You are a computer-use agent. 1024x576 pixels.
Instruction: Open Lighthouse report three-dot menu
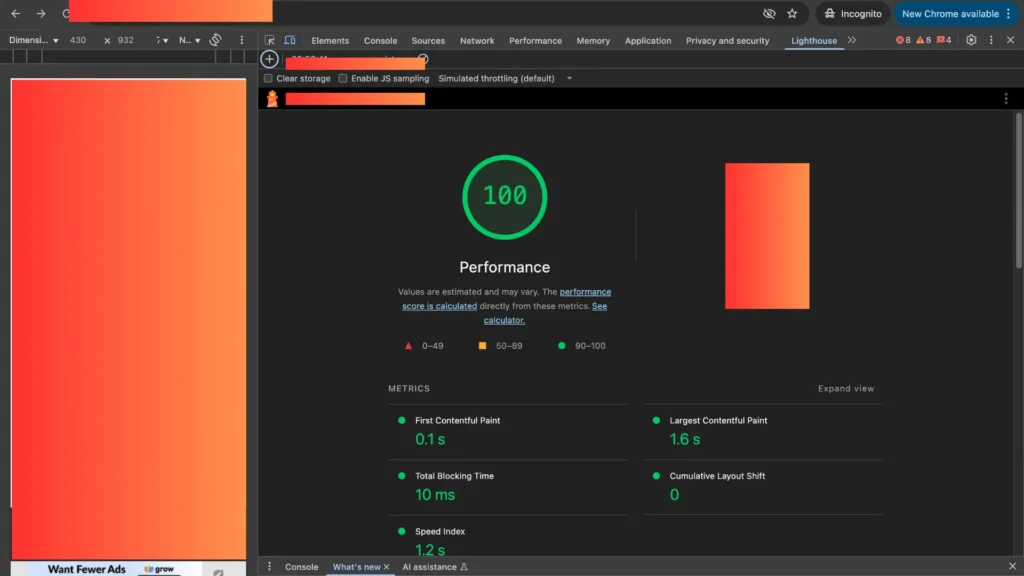[x=1006, y=98]
